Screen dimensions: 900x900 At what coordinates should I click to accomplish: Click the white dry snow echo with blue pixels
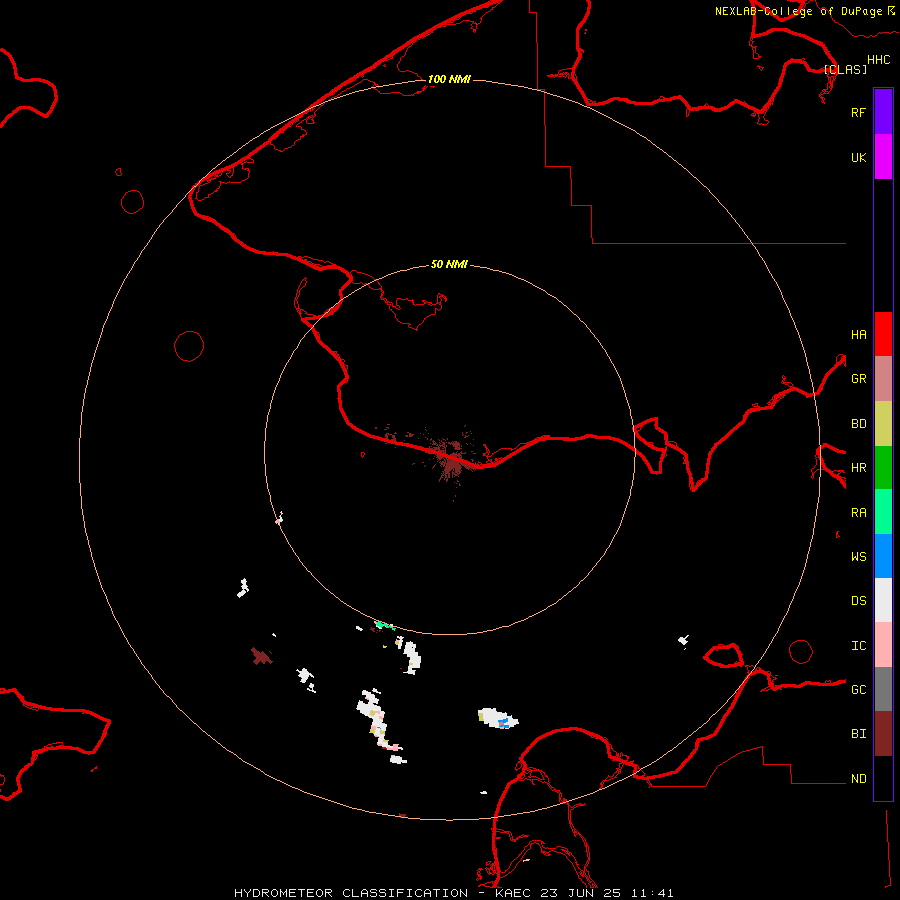[498, 718]
